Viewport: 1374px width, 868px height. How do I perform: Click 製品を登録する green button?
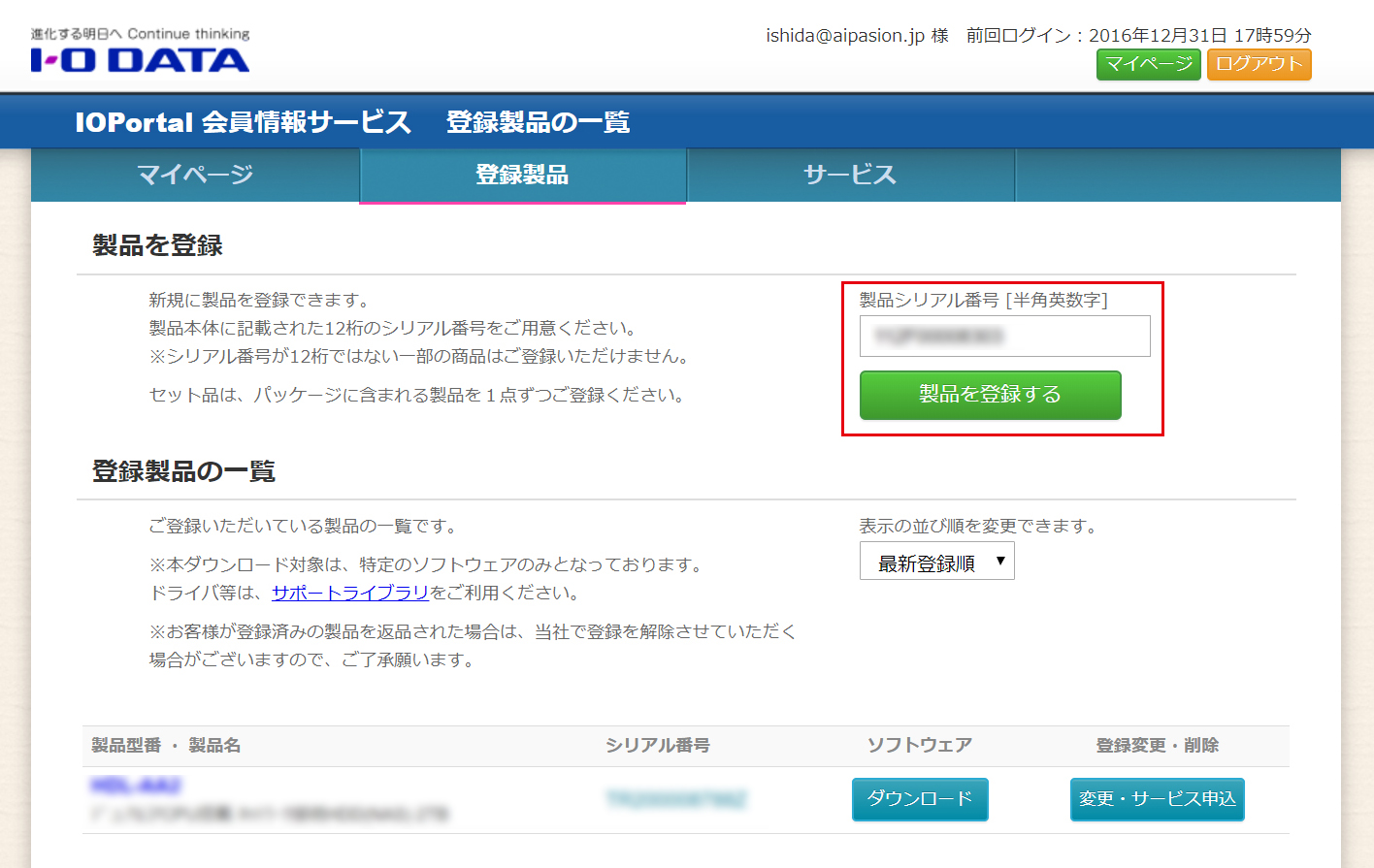(991, 395)
